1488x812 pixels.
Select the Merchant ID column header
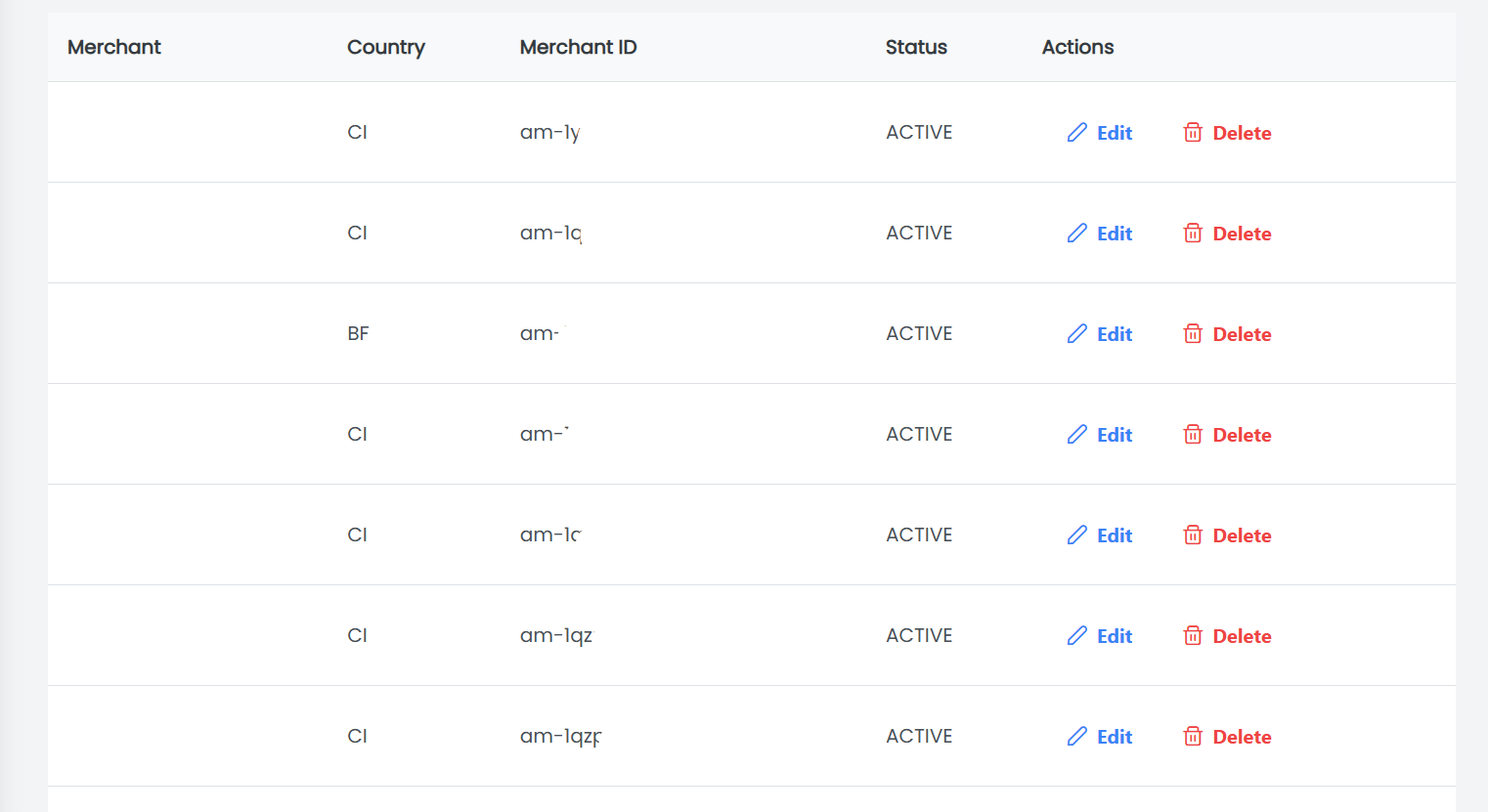[578, 47]
